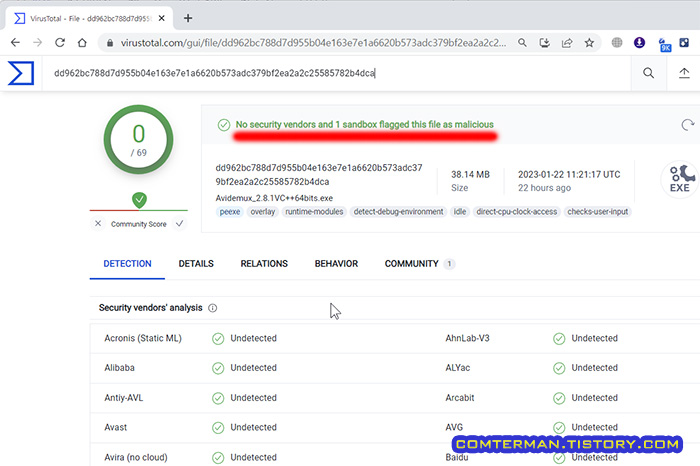Open the BEHAVIOR tab
Image resolution: width=700 pixels, height=466 pixels.
[x=336, y=264]
